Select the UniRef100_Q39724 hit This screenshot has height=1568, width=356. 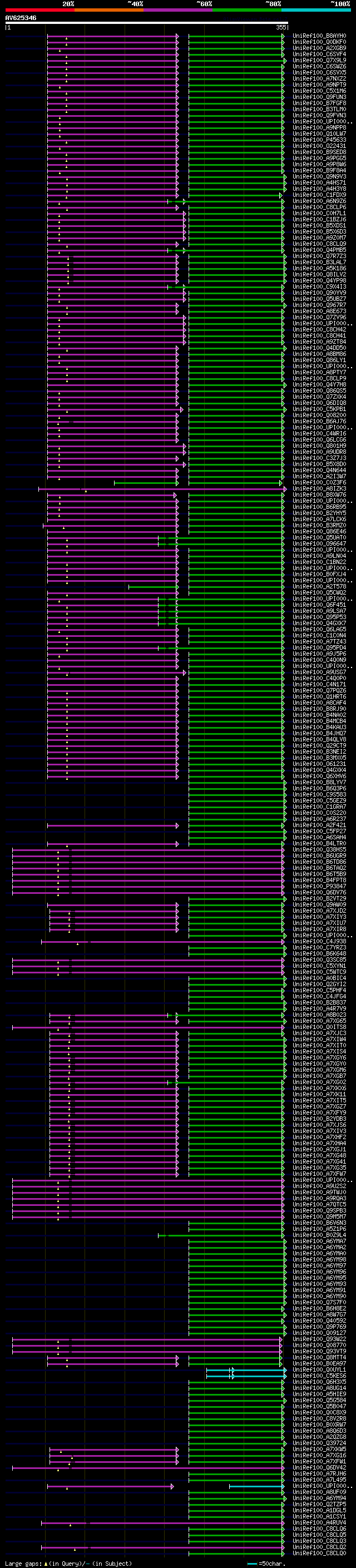(319, 1443)
